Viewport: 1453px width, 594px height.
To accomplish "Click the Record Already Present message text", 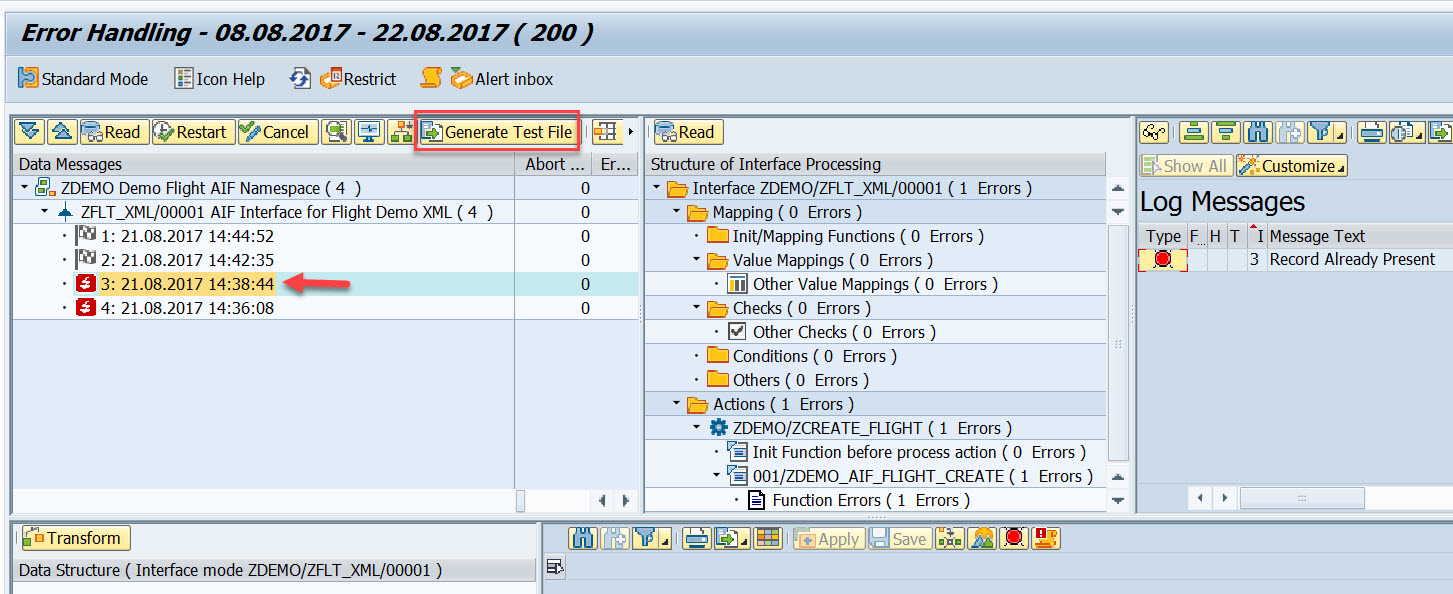I will (x=1352, y=260).
